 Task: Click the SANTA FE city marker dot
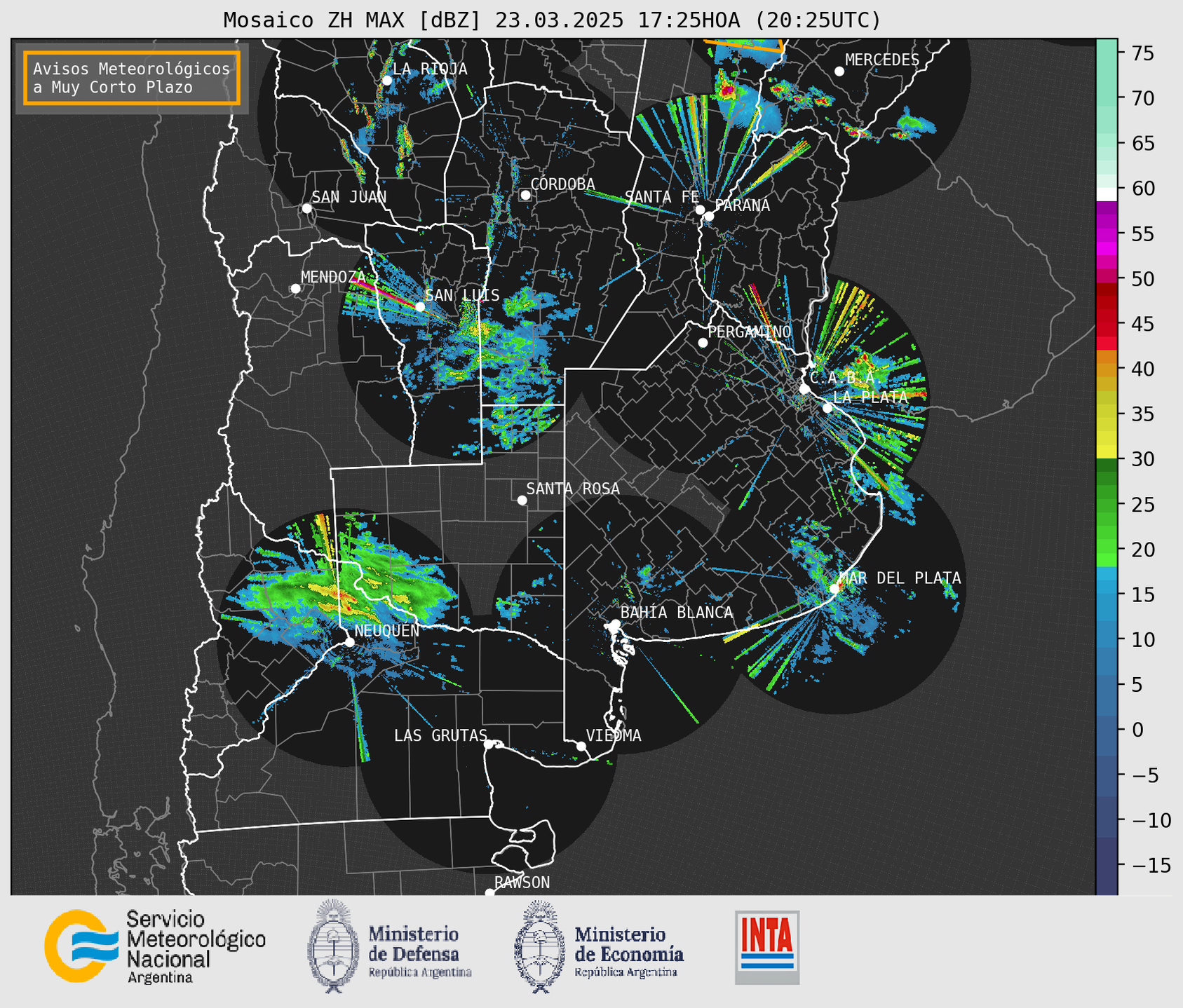[700, 210]
